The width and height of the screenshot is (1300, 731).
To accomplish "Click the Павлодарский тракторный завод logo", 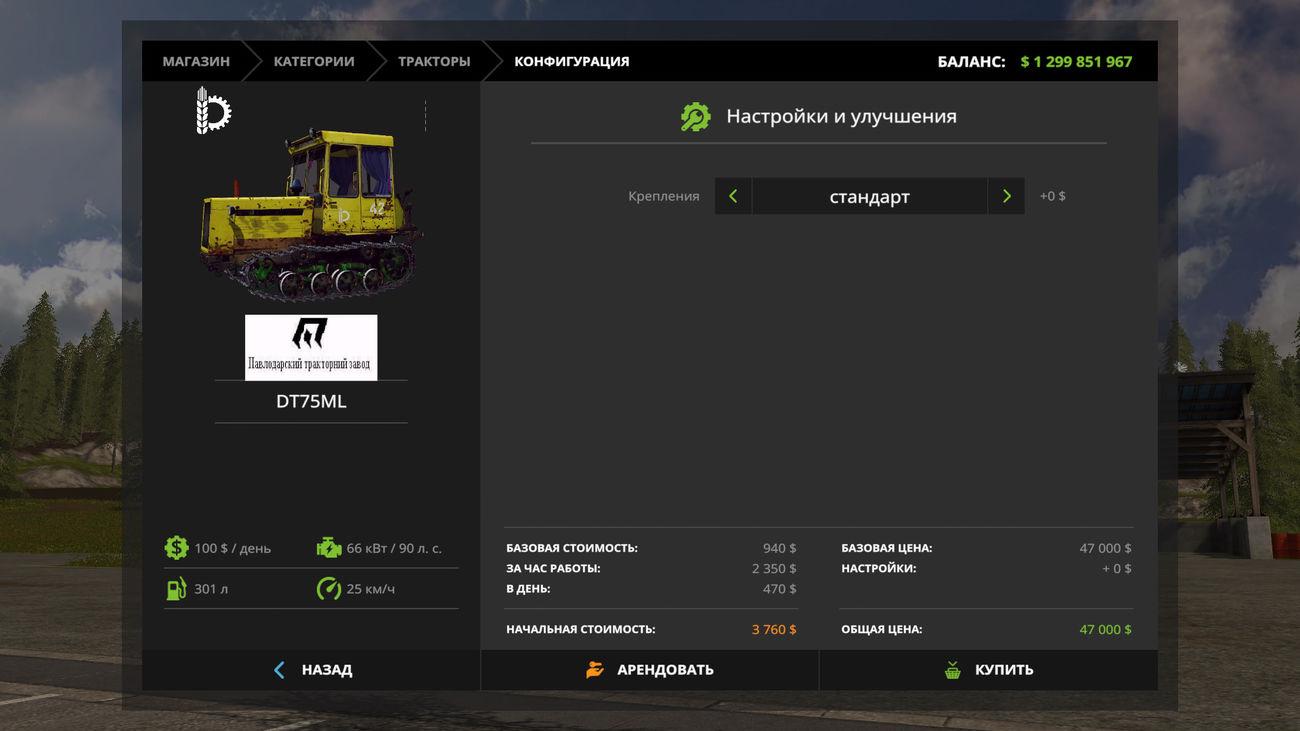I will (311, 347).
